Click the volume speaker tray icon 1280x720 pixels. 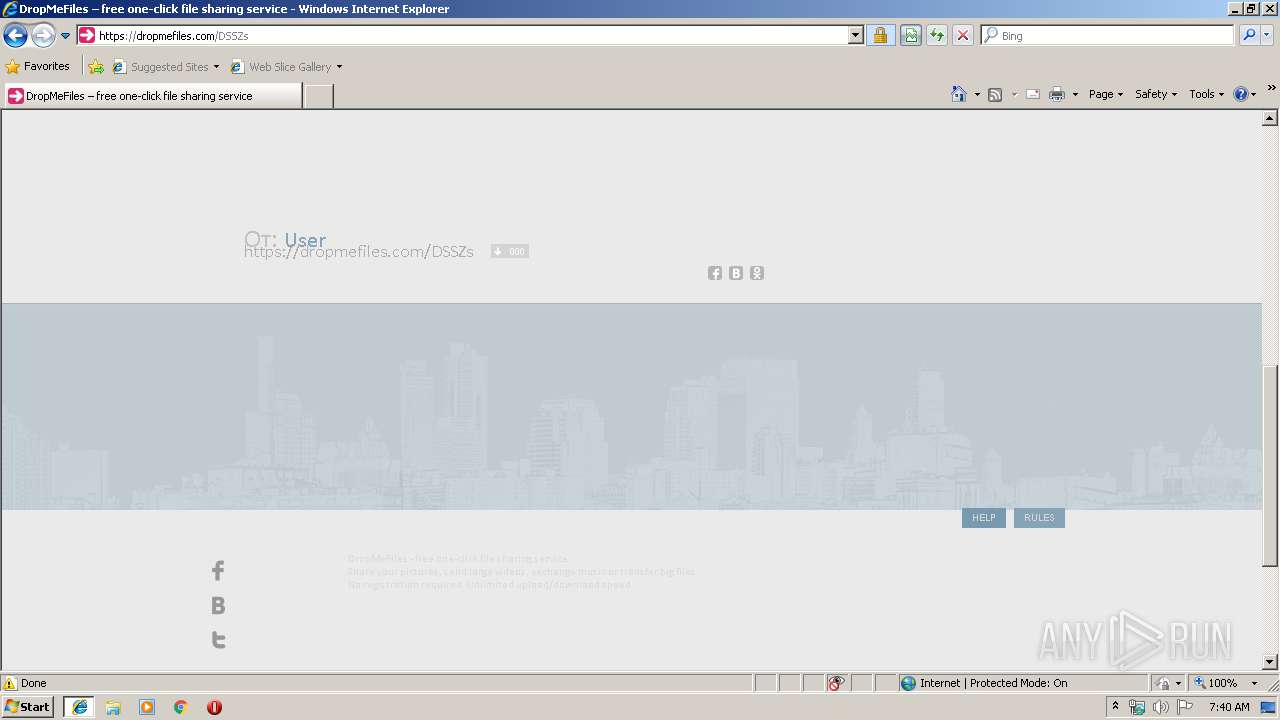click(x=1161, y=707)
